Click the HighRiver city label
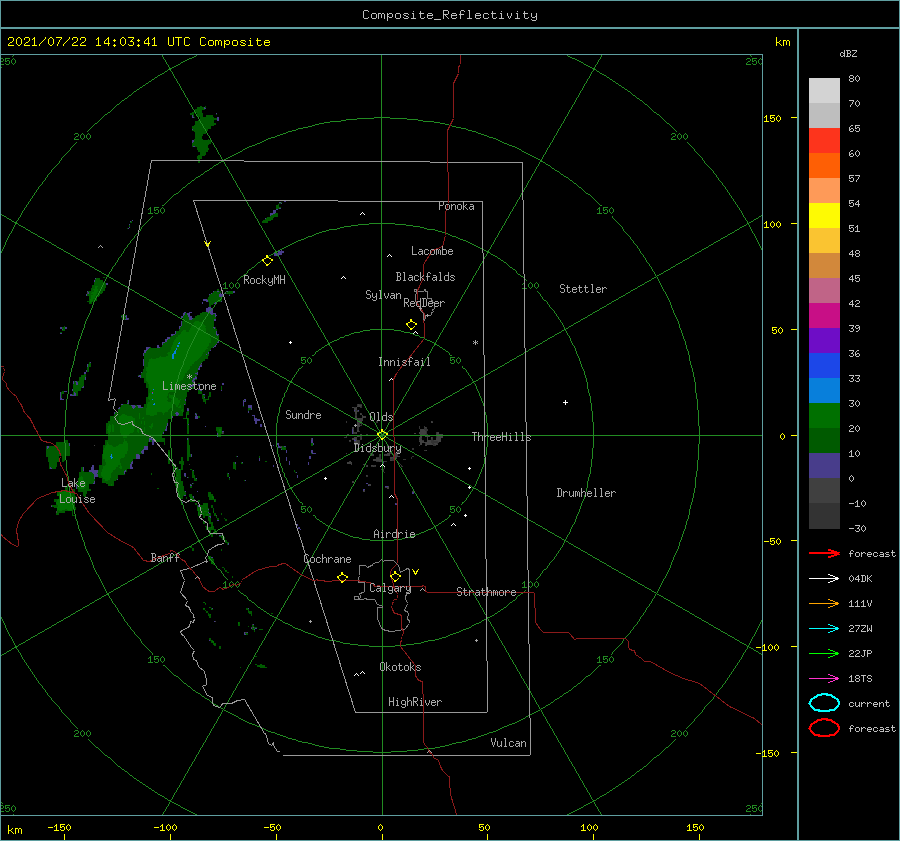 pos(414,702)
